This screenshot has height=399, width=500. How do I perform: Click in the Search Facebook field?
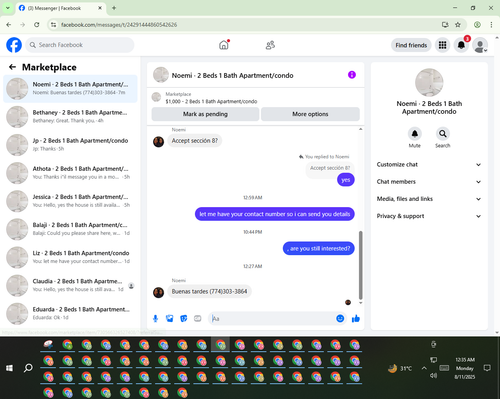tap(80, 45)
